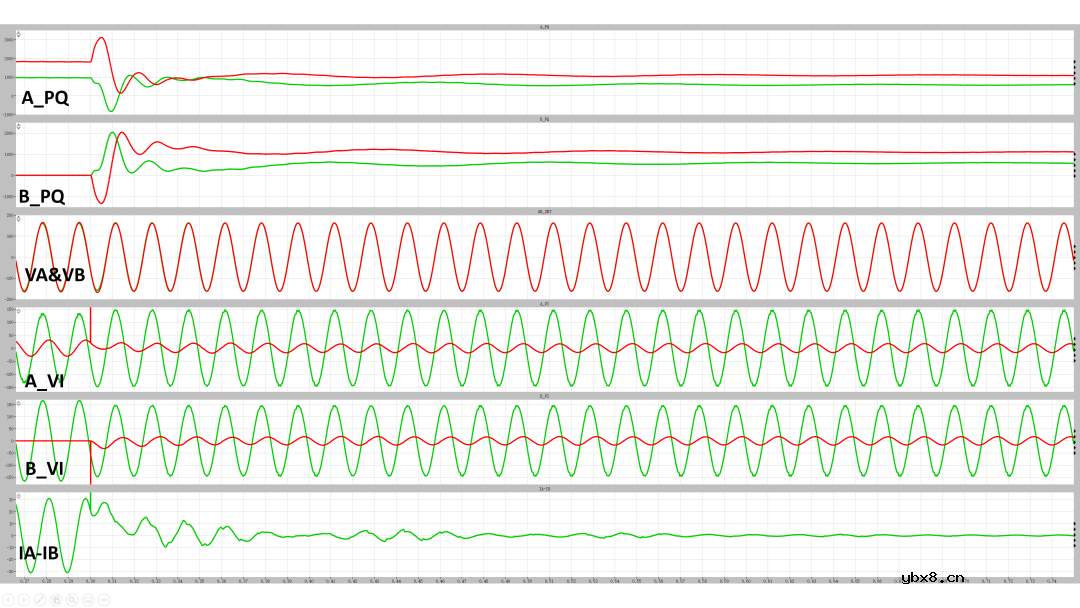Open the see-all-slides icon
Screen dimensions: 1080x608
(56, 599)
